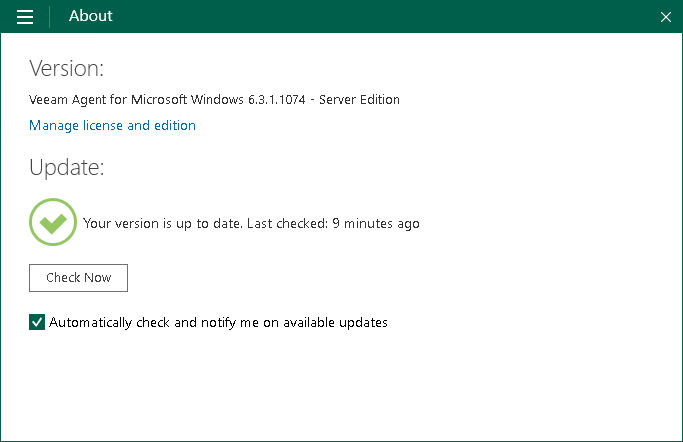The width and height of the screenshot is (683, 442).
Task: Click the green up-to-date checkmark icon
Action: [53, 222]
